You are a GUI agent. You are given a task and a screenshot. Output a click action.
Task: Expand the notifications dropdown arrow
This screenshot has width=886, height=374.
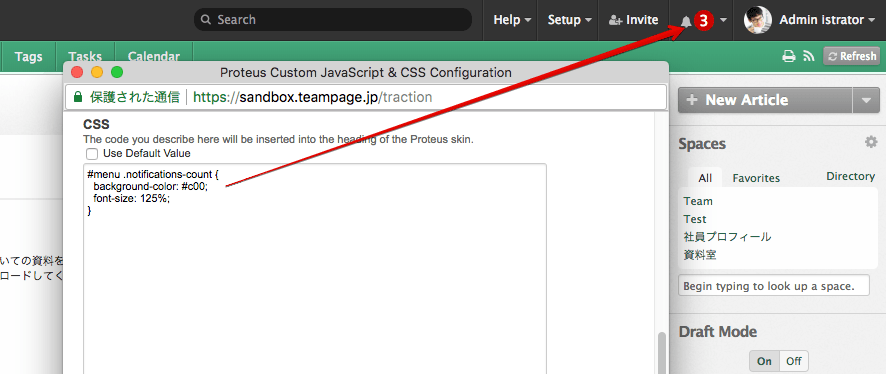[x=723, y=20]
